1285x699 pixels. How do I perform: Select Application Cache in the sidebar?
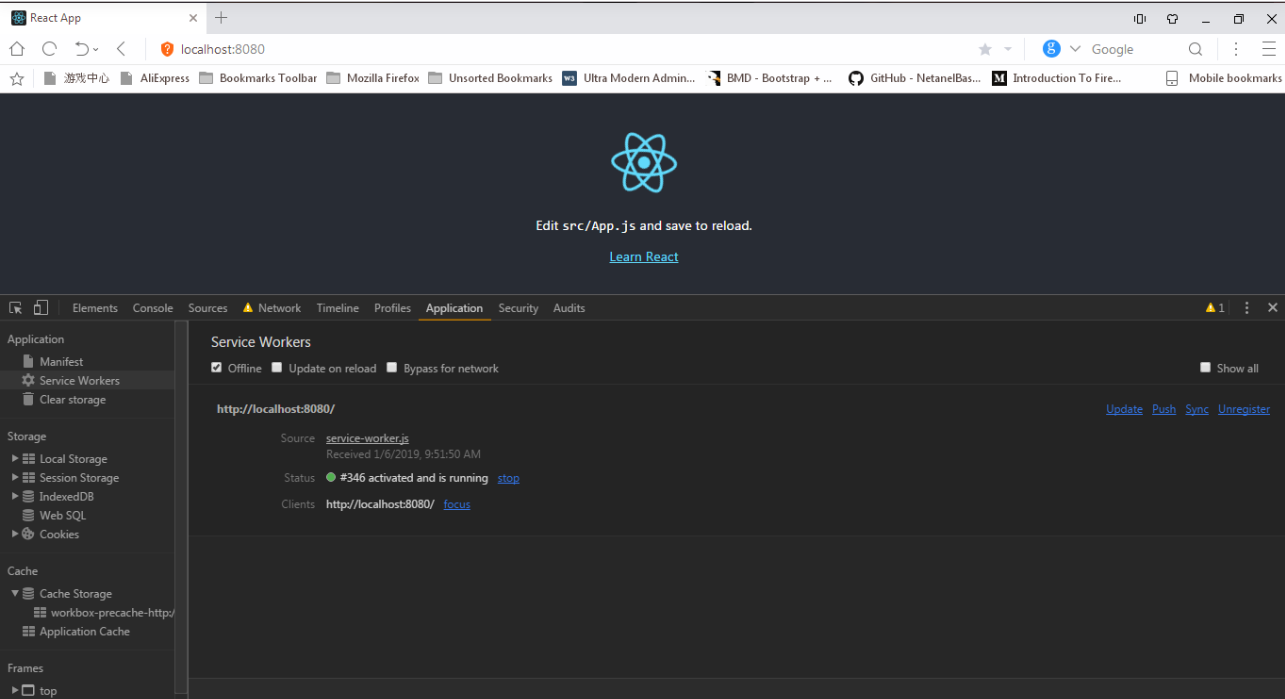(76, 632)
